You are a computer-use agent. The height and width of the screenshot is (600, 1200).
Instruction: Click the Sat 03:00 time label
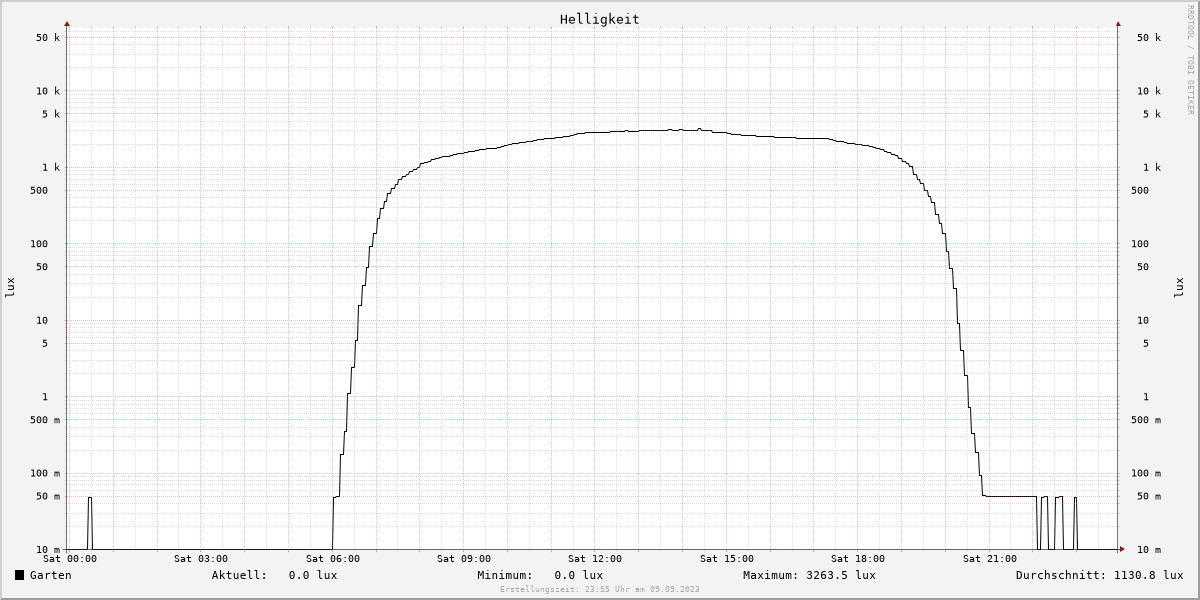(201, 559)
